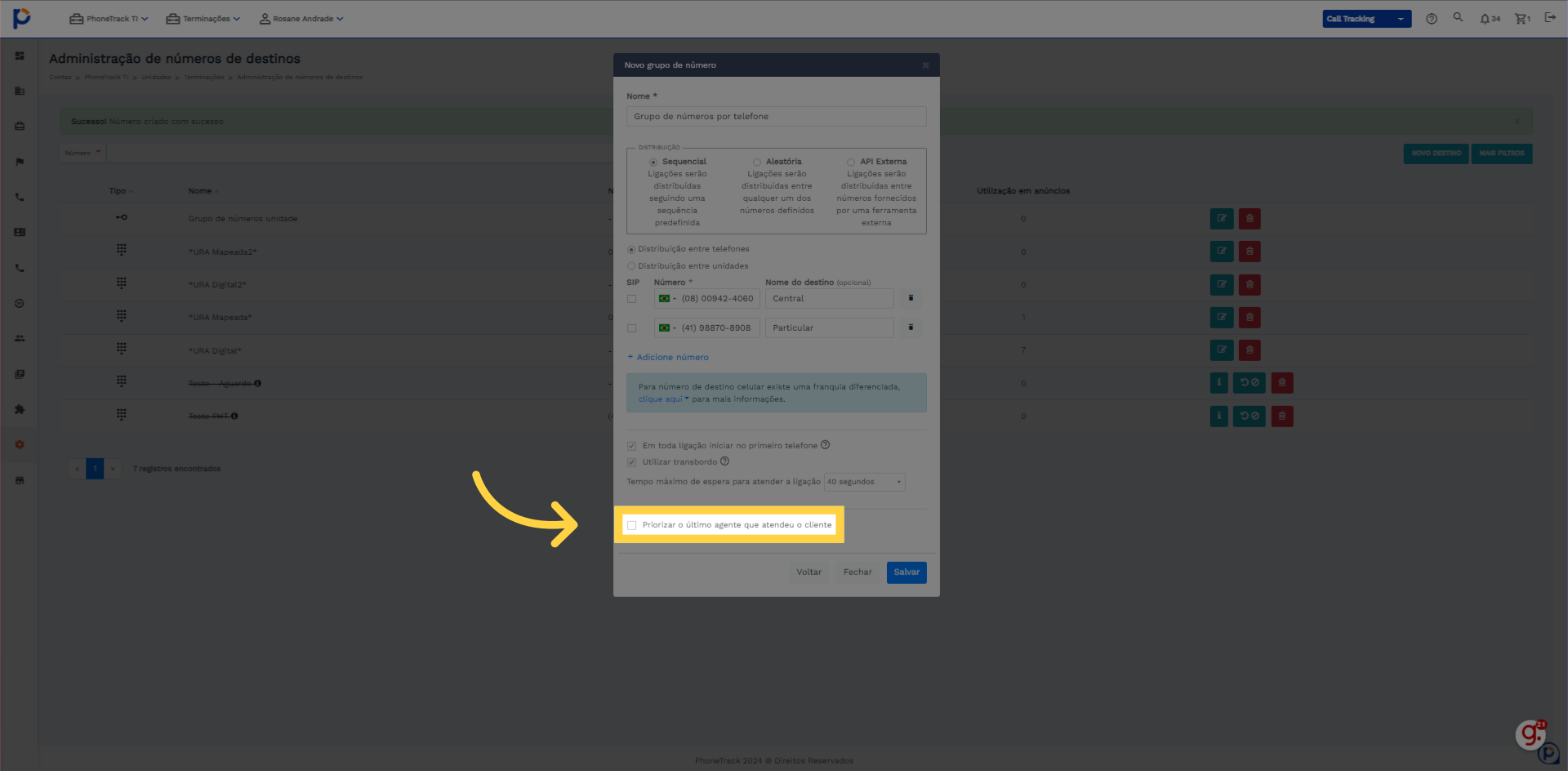Open the PhoneTrack TI menu
Screen dimensions: 1568x771
point(109,19)
